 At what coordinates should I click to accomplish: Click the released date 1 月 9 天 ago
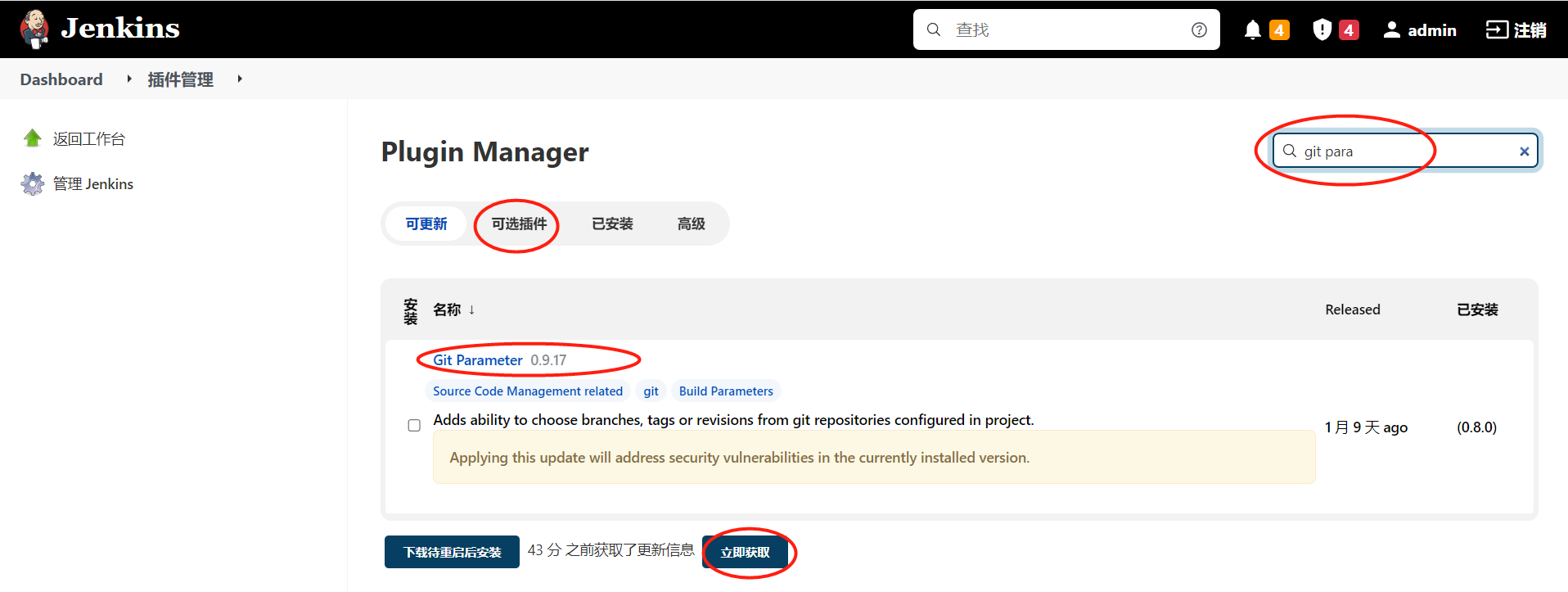pos(1366,427)
